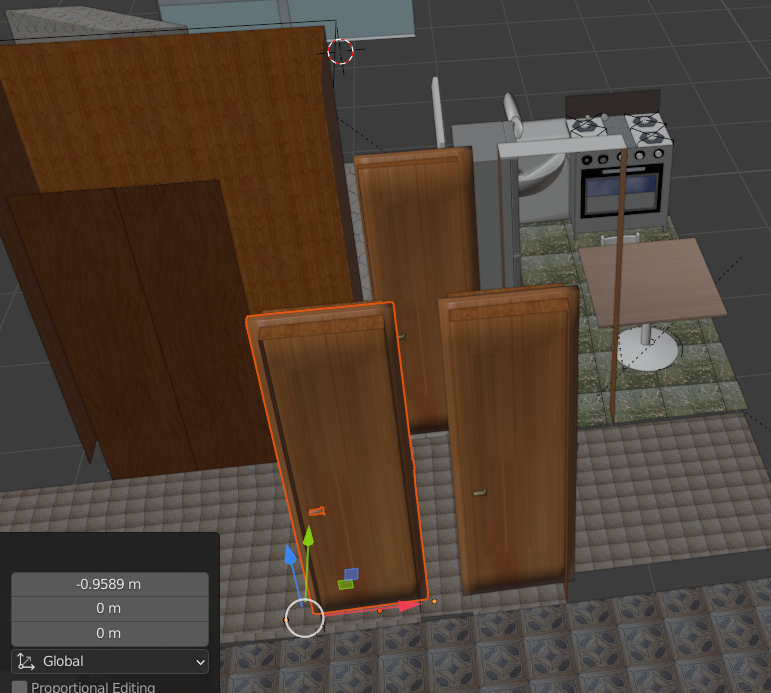Click the red X-axis gizmo arrow
Viewport: 771px width, 693px height.
tap(409, 605)
